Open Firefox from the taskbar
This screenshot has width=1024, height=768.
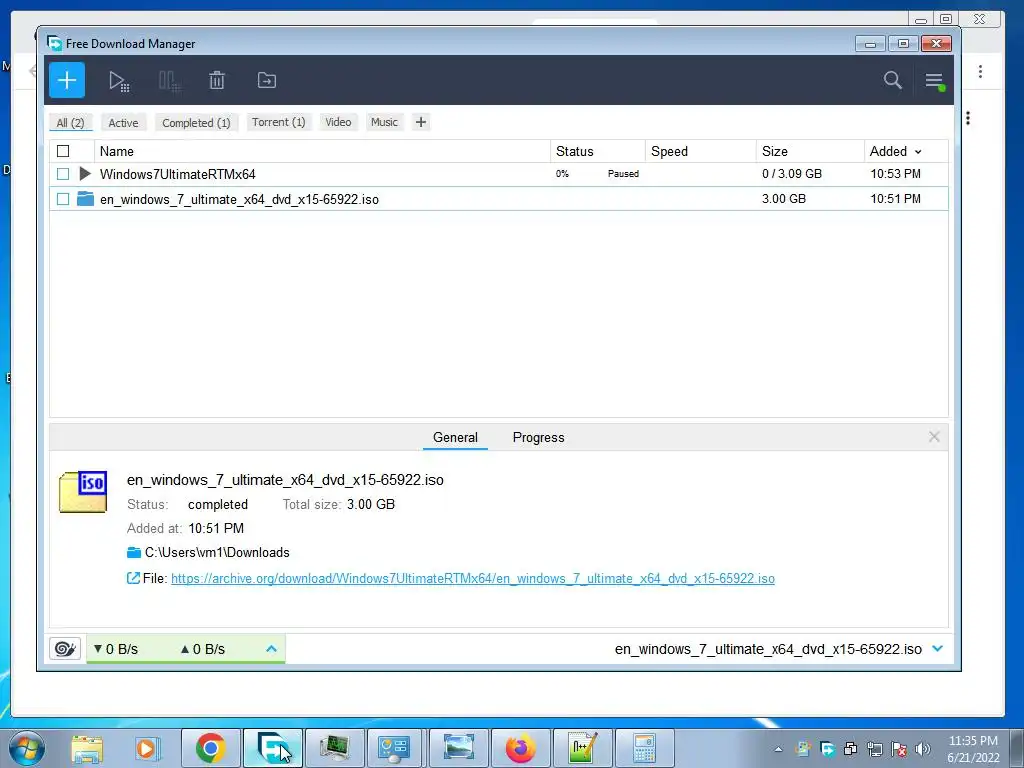(520, 748)
